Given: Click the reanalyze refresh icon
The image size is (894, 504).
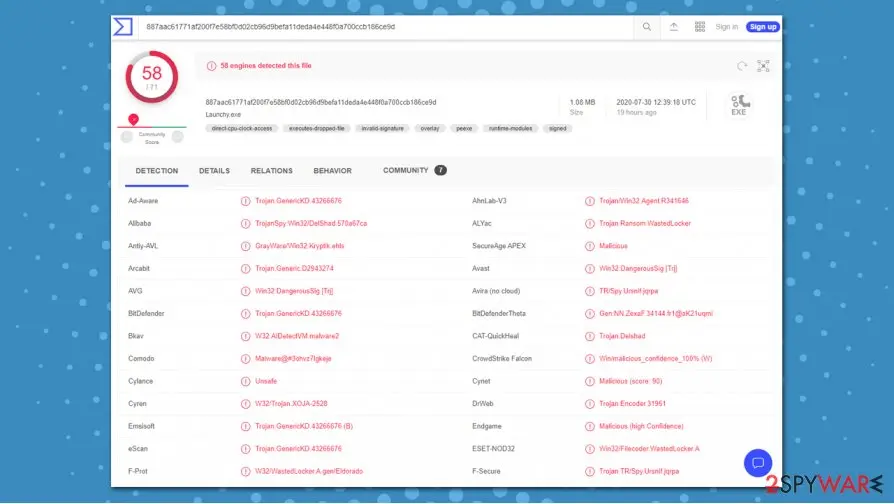Looking at the screenshot, I should point(742,66).
